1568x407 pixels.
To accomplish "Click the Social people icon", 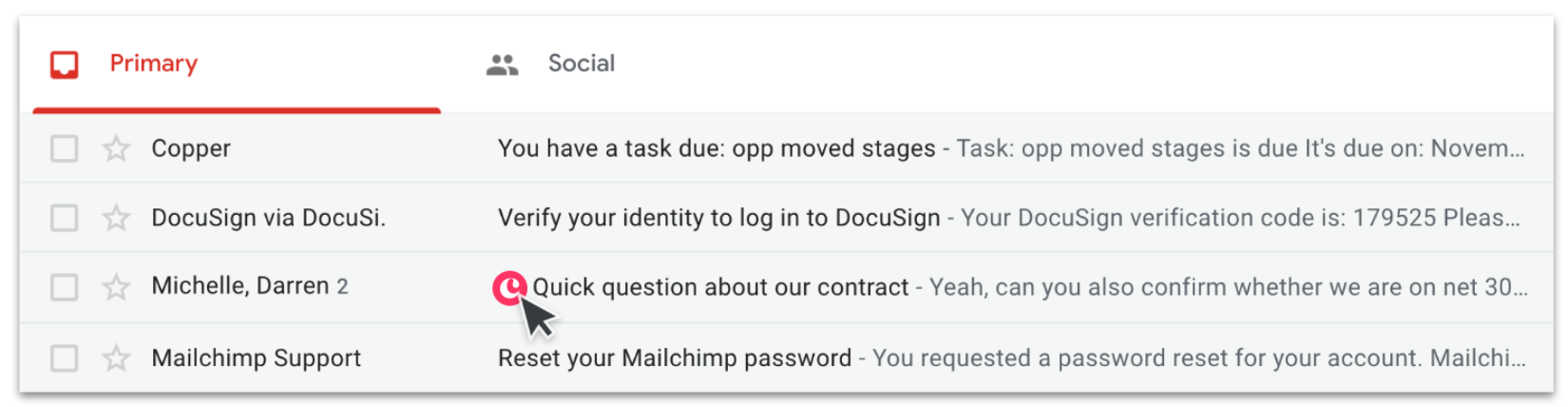I will pos(502,65).
